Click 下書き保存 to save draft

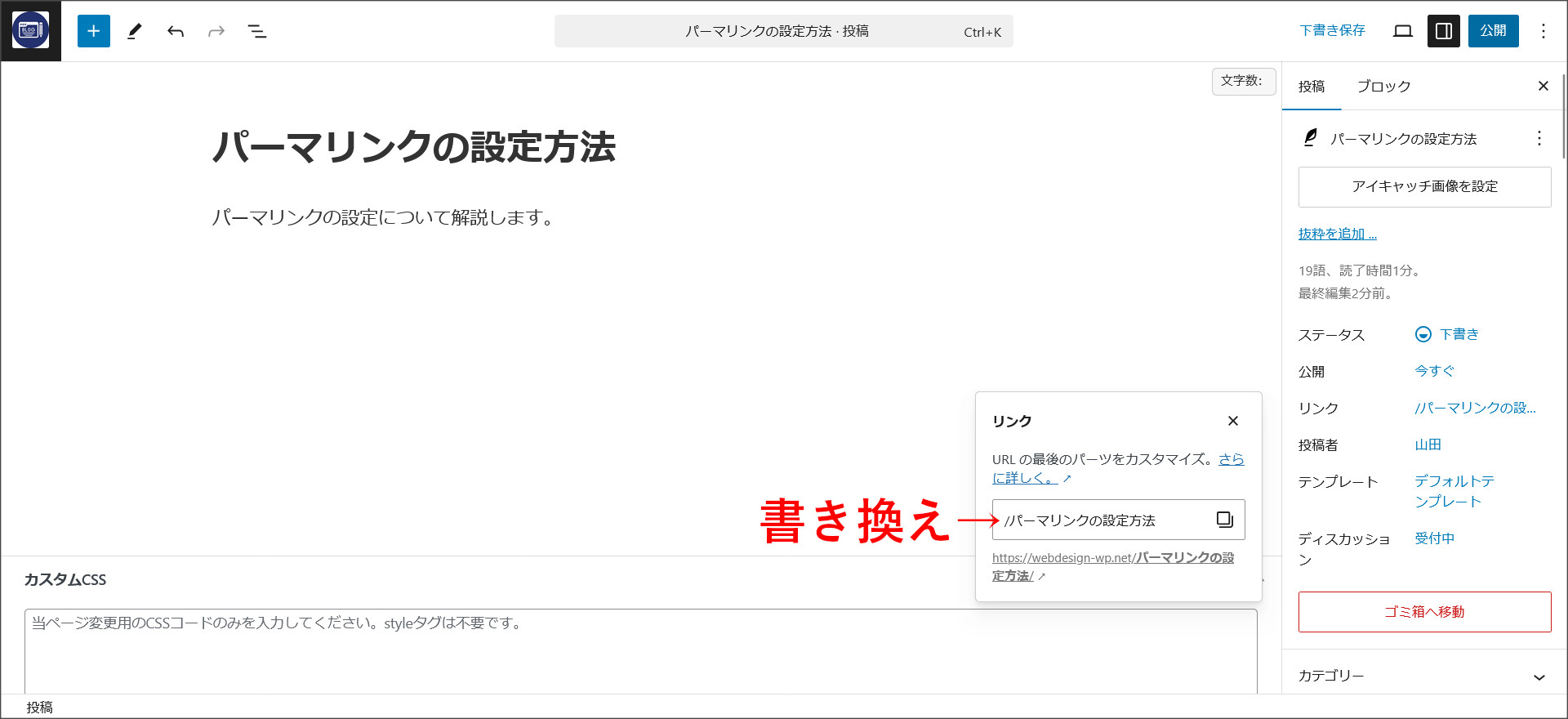click(x=1333, y=30)
